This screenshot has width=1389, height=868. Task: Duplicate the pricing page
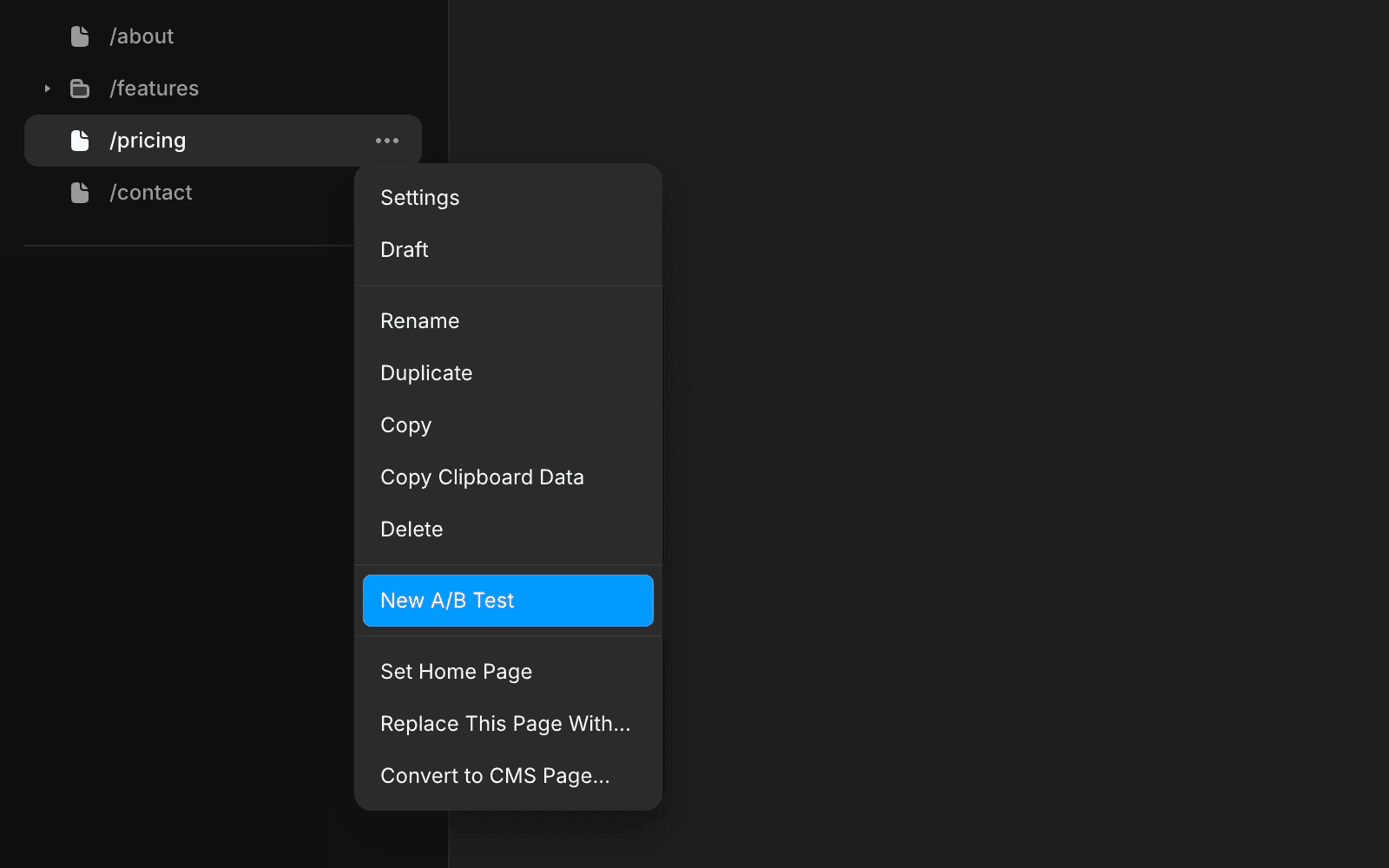pos(426,373)
